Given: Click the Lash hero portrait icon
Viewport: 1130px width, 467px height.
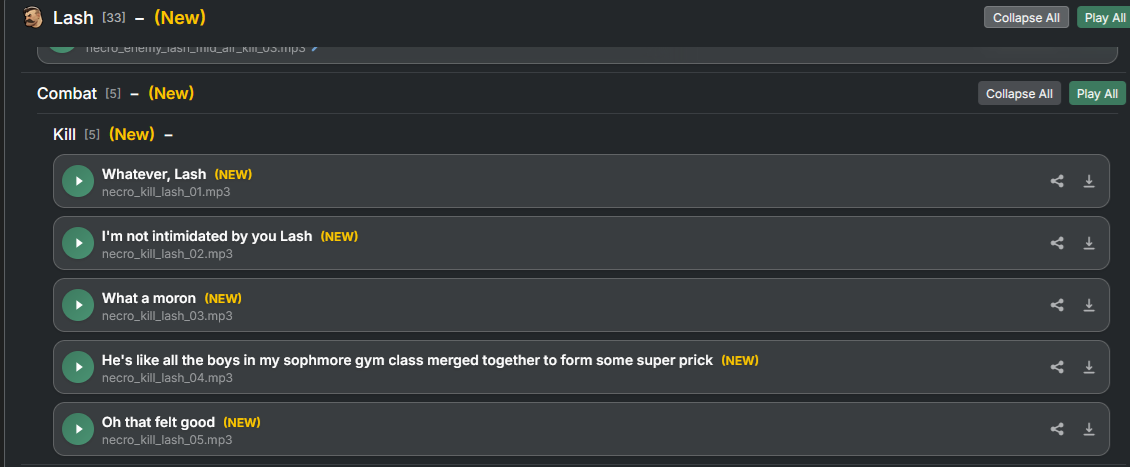Looking at the screenshot, I should click(x=32, y=17).
